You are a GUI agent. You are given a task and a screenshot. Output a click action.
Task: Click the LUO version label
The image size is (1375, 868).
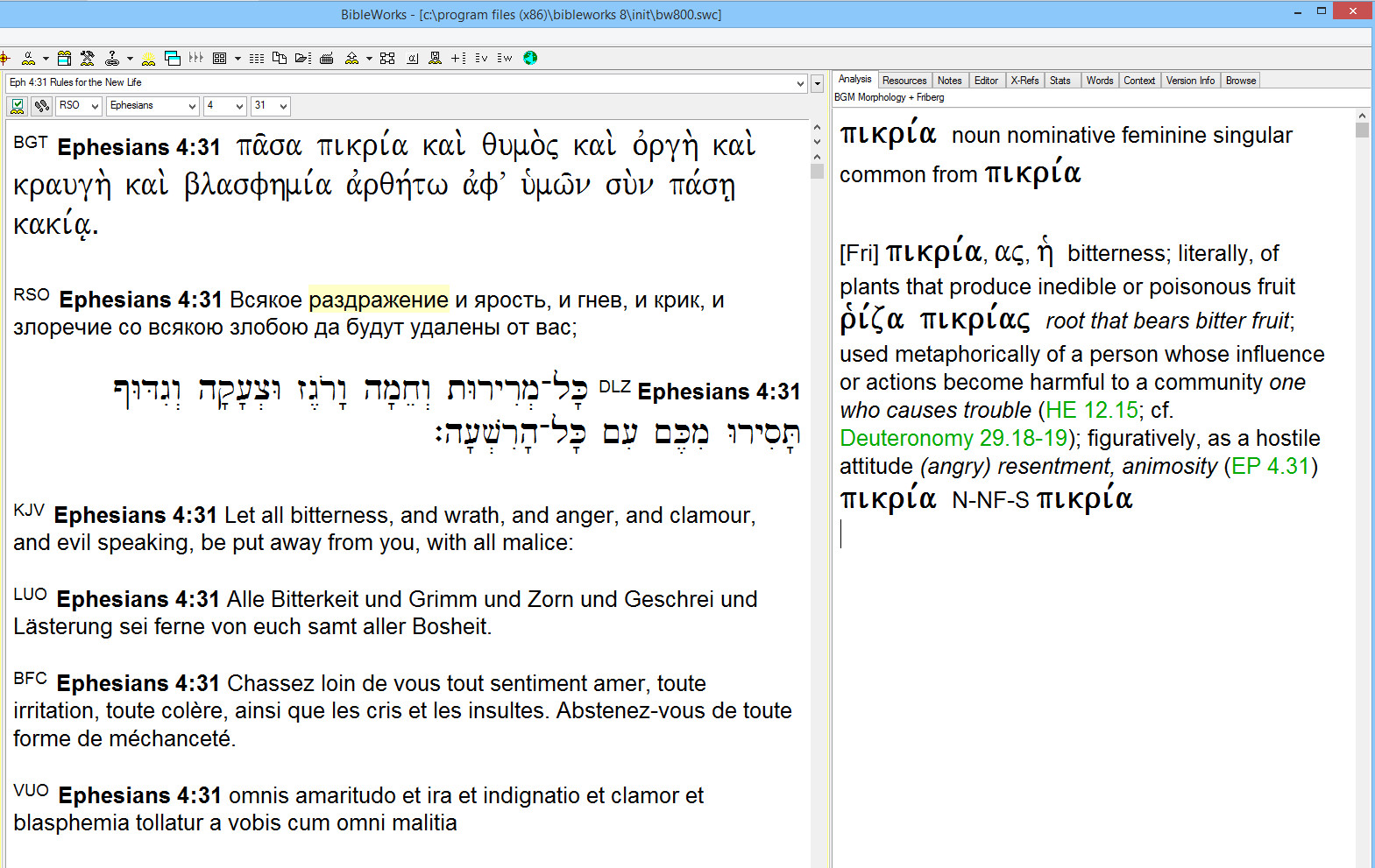coord(31,594)
